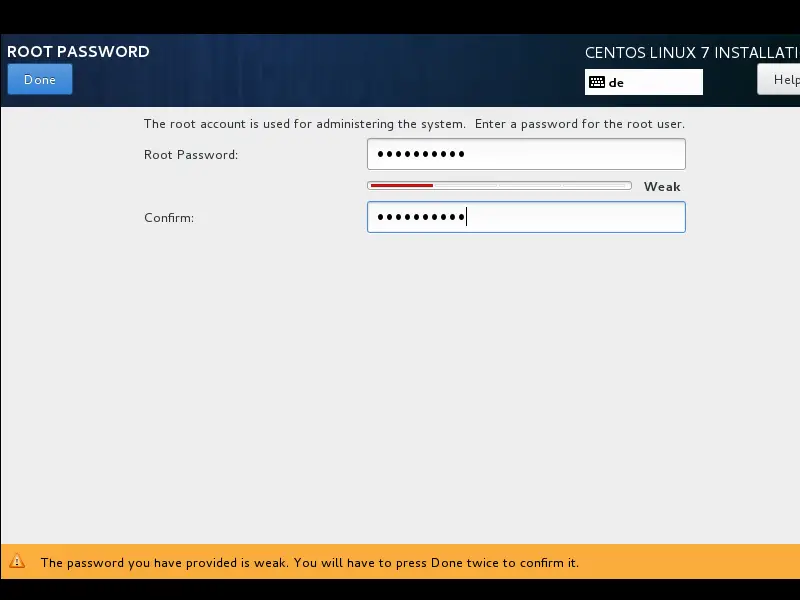
Task: Click the keyboard icon beside de
Action: (x=596, y=82)
